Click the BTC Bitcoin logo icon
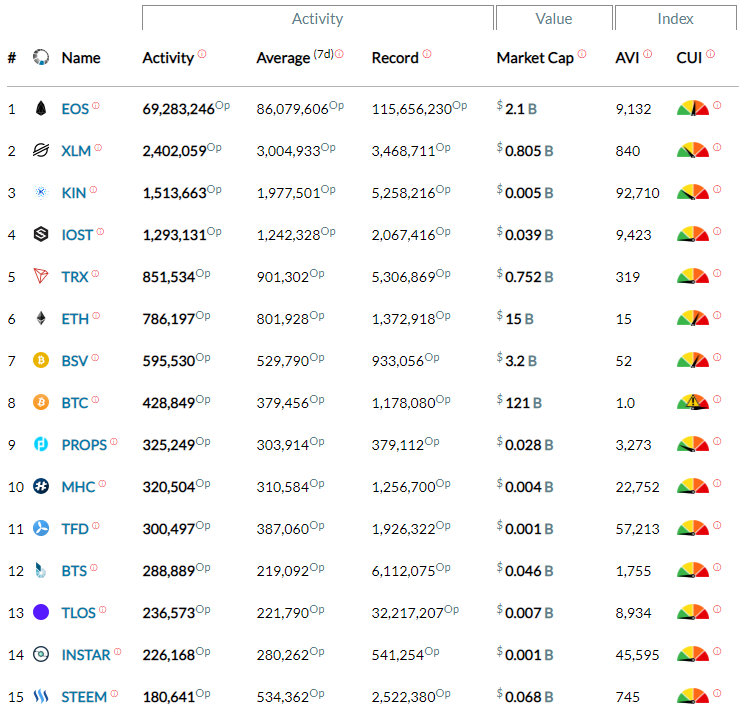This screenshot has width=745, height=719. [41, 403]
